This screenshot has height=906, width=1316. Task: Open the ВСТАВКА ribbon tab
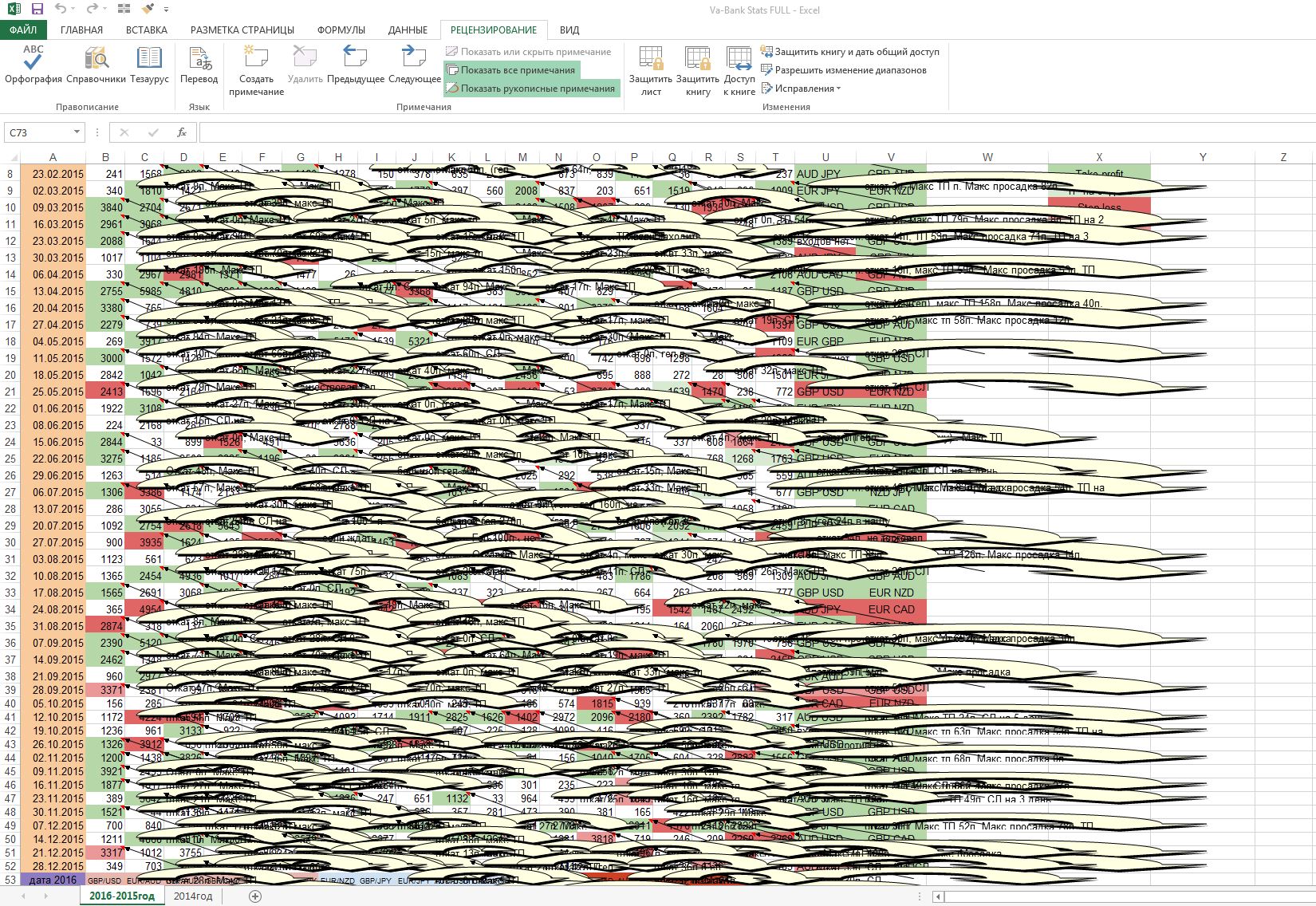147,30
